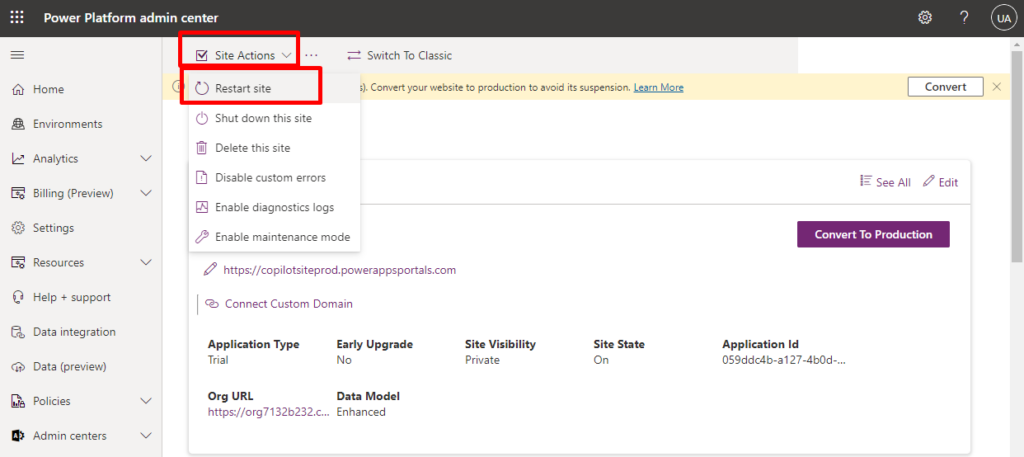Viewport: 1024px width, 457px height.
Task: Choose Enable maintenance mode
Action: click(274, 237)
